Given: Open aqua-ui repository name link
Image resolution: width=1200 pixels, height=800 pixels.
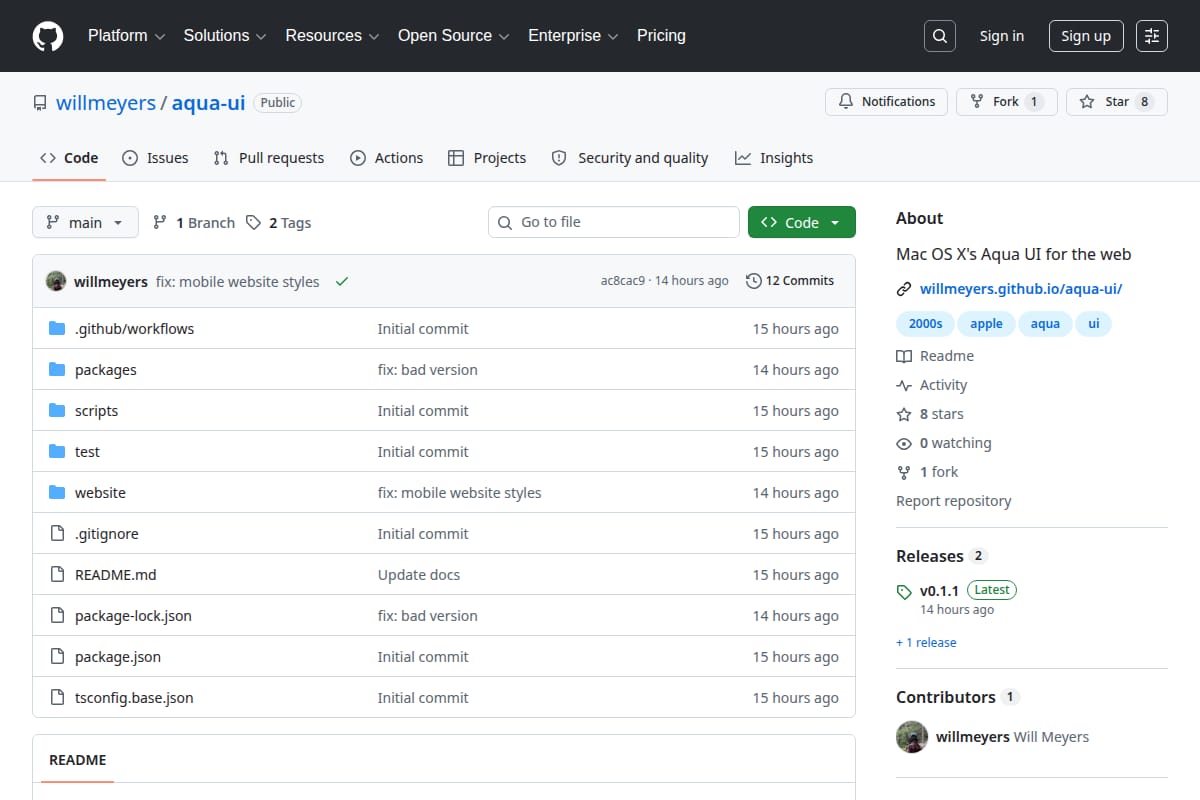Looking at the screenshot, I should [208, 103].
